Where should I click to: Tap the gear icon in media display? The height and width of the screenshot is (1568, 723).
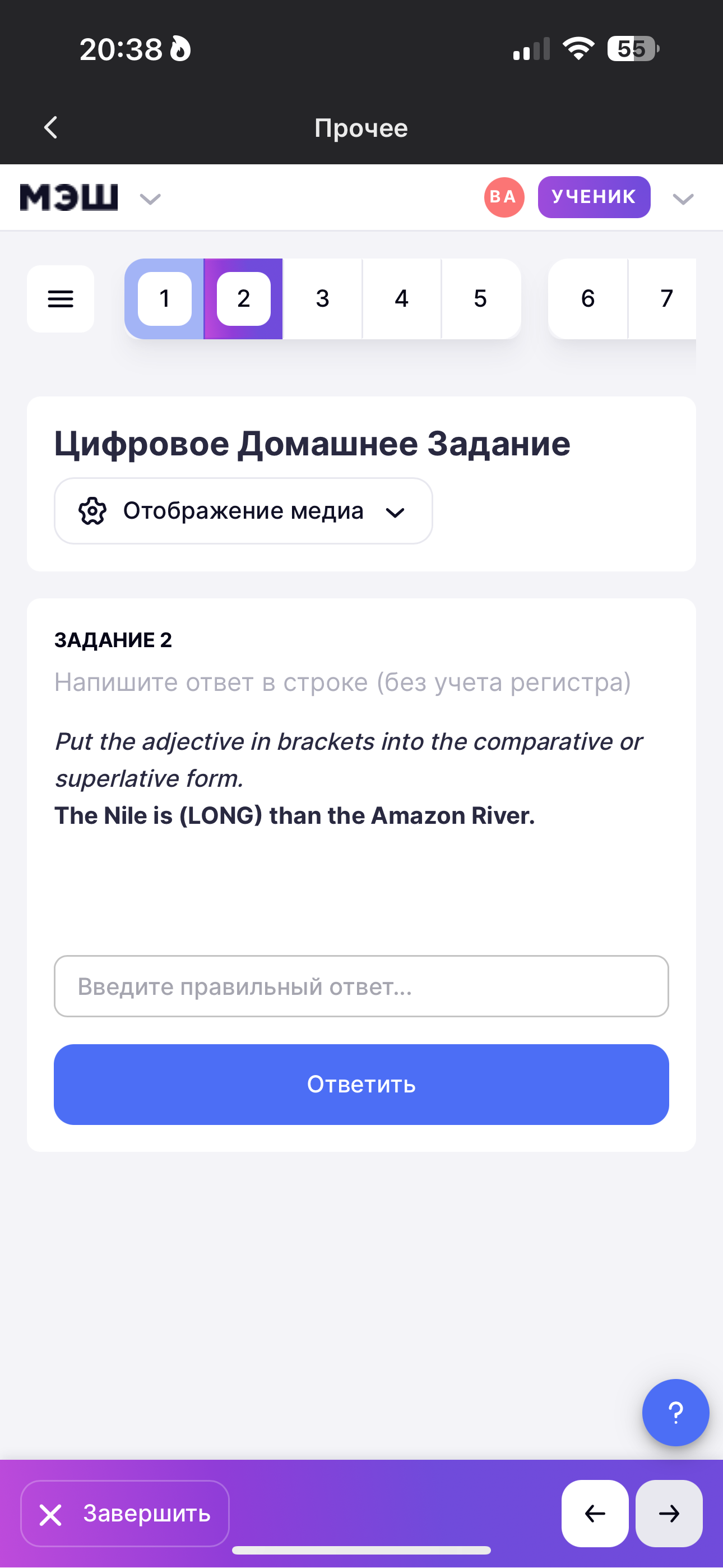pos(92,511)
